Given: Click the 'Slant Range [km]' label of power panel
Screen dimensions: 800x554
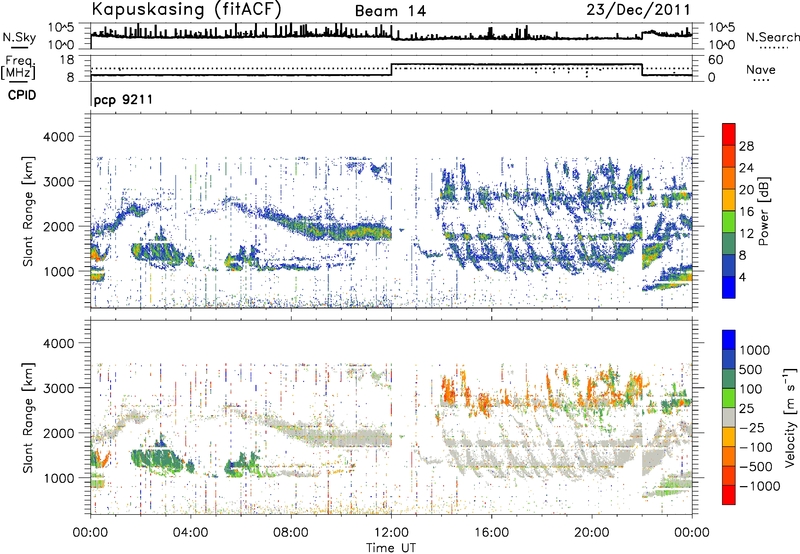Looking at the screenshot, I should [28, 211].
